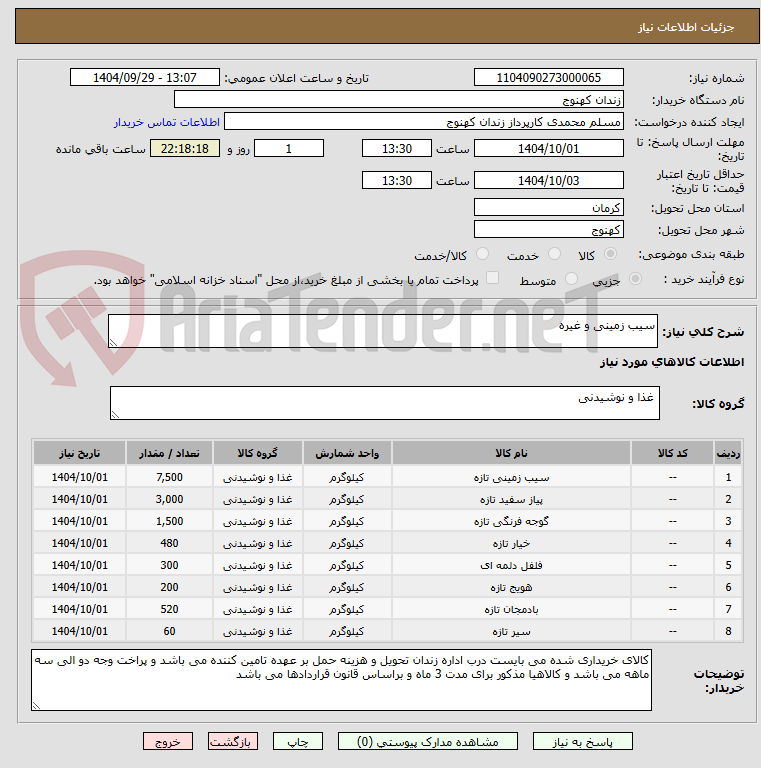
Task: Click the announcement date field 1404/09/29 - 13:07
Action: (145, 77)
